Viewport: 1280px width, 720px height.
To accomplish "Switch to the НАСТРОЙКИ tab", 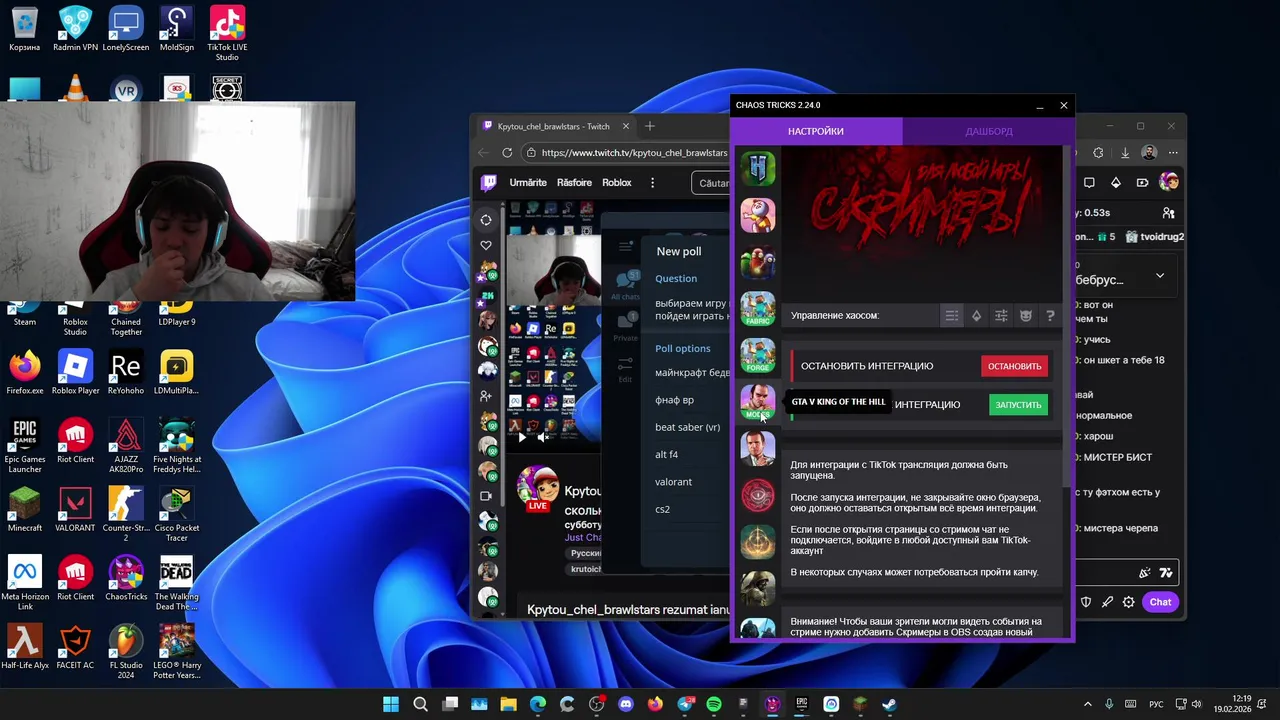I will point(816,131).
